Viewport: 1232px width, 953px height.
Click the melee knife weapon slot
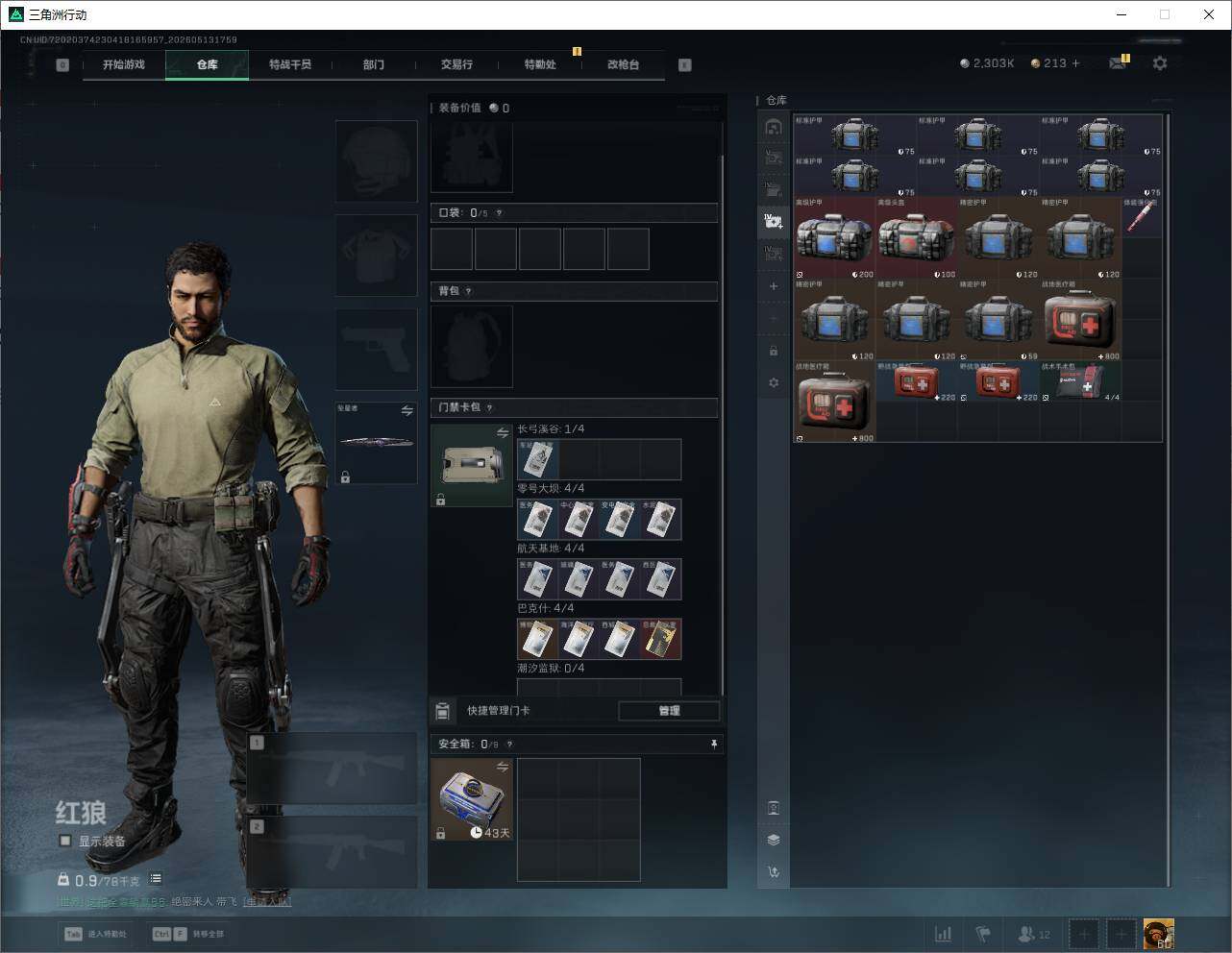[376, 443]
